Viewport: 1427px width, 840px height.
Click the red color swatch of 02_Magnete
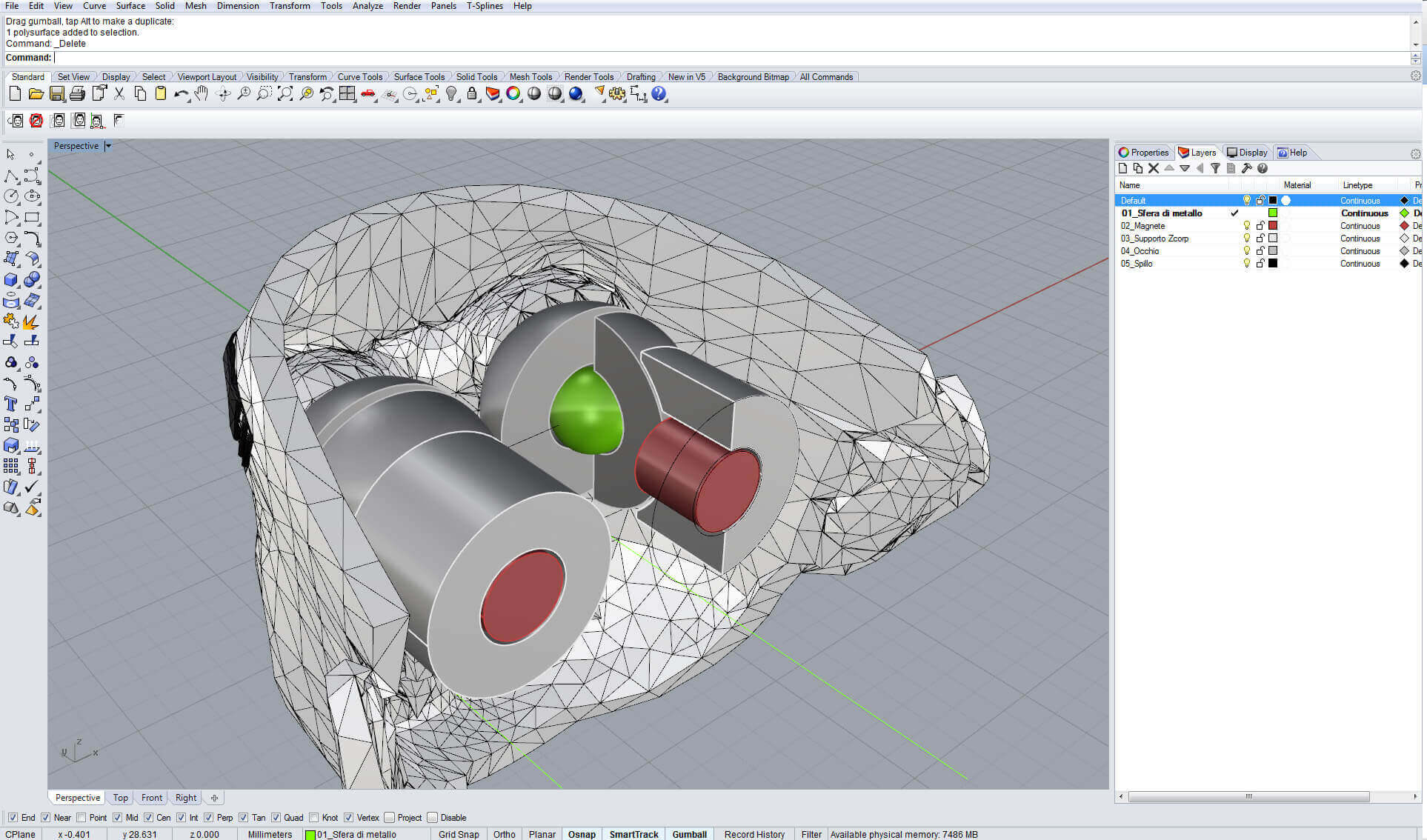(x=1273, y=226)
